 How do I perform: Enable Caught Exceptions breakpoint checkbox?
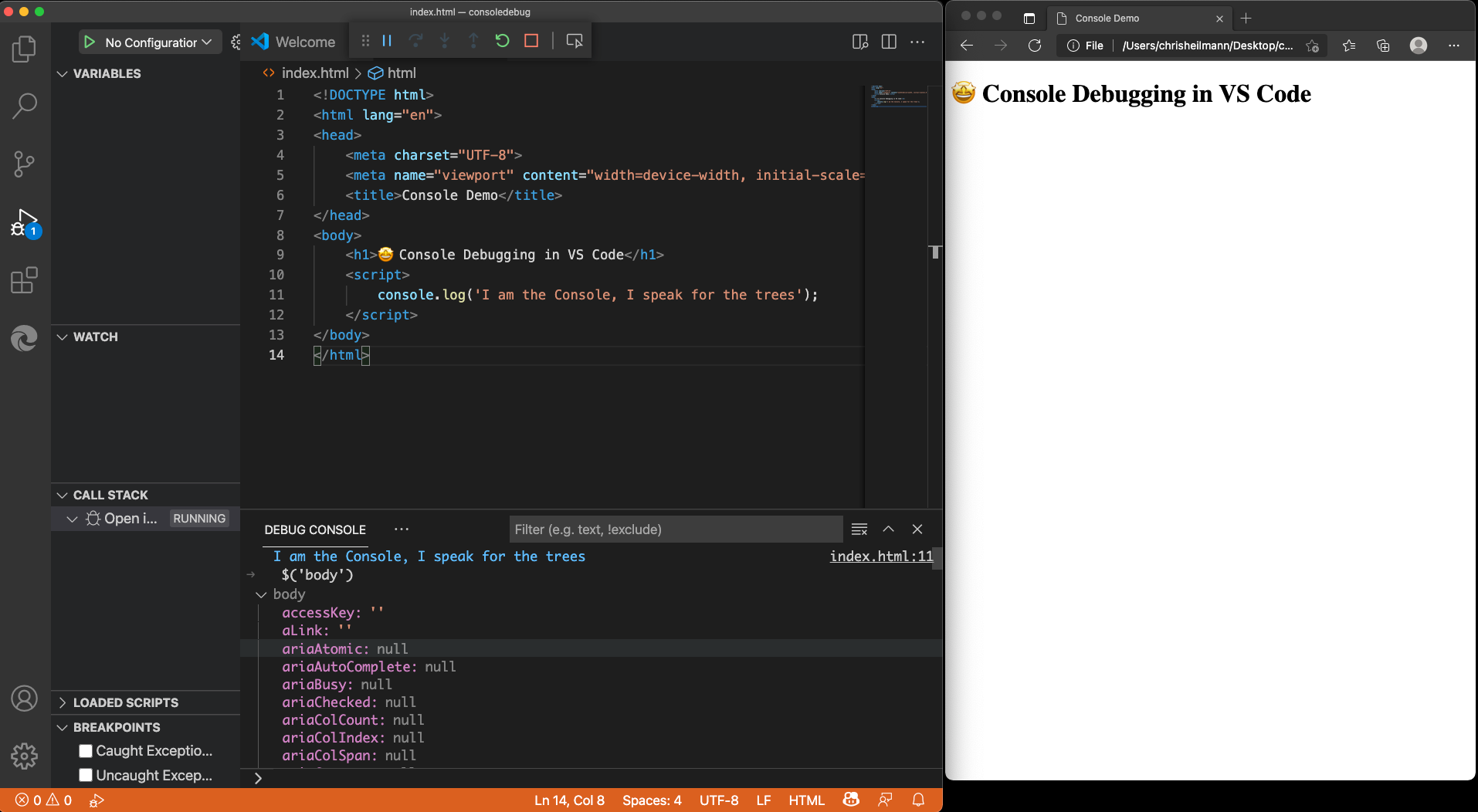[x=86, y=751]
